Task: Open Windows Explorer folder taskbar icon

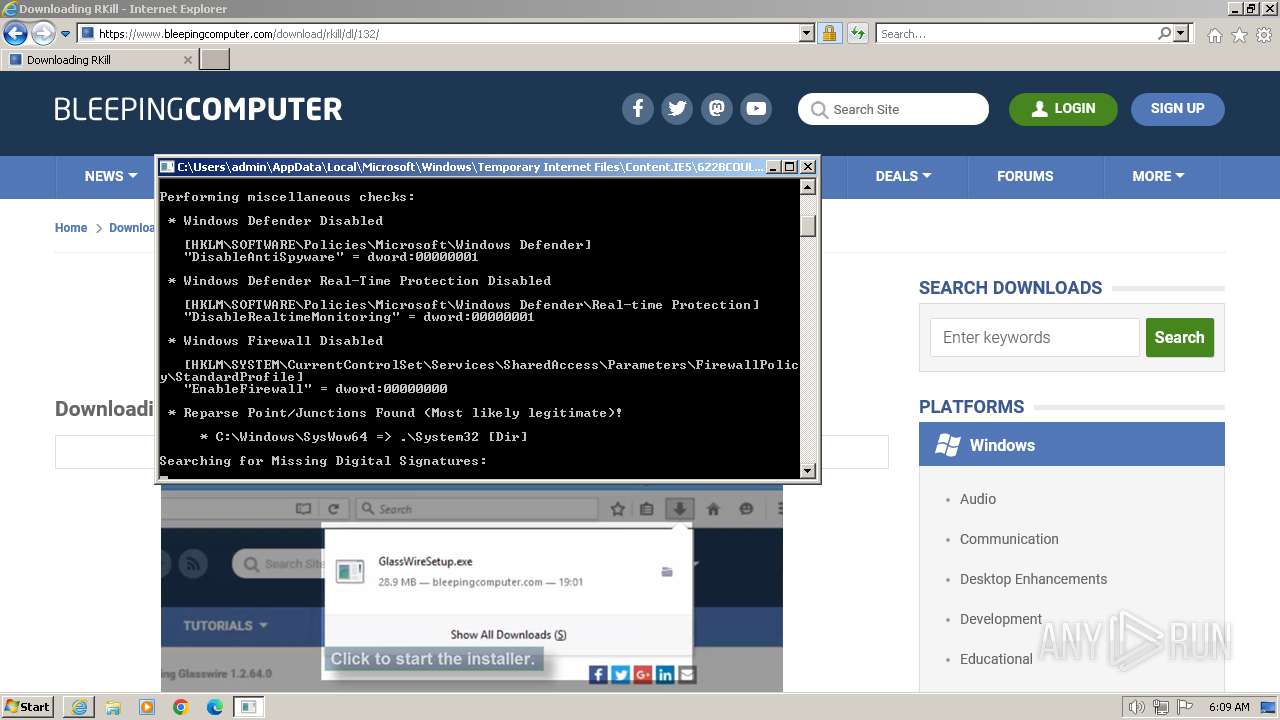Action: 113,707
